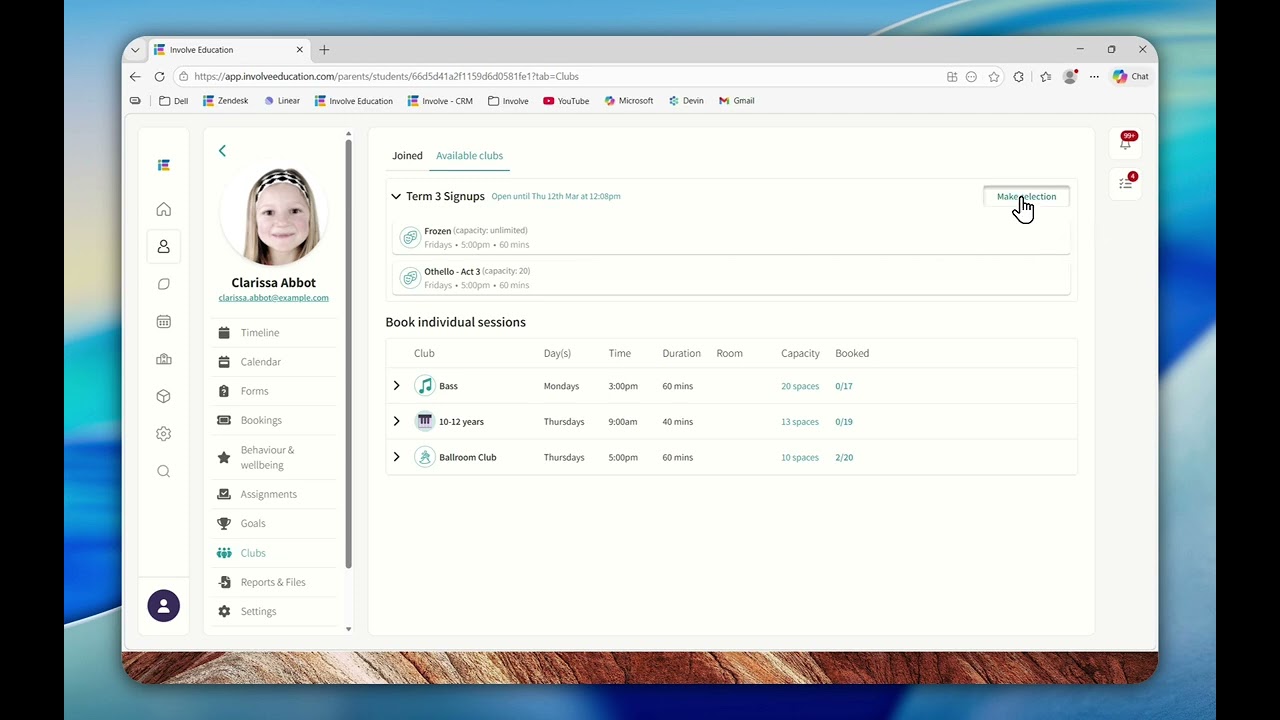
Task: Expand the Ballroom Club row
Action: (396, 457)
